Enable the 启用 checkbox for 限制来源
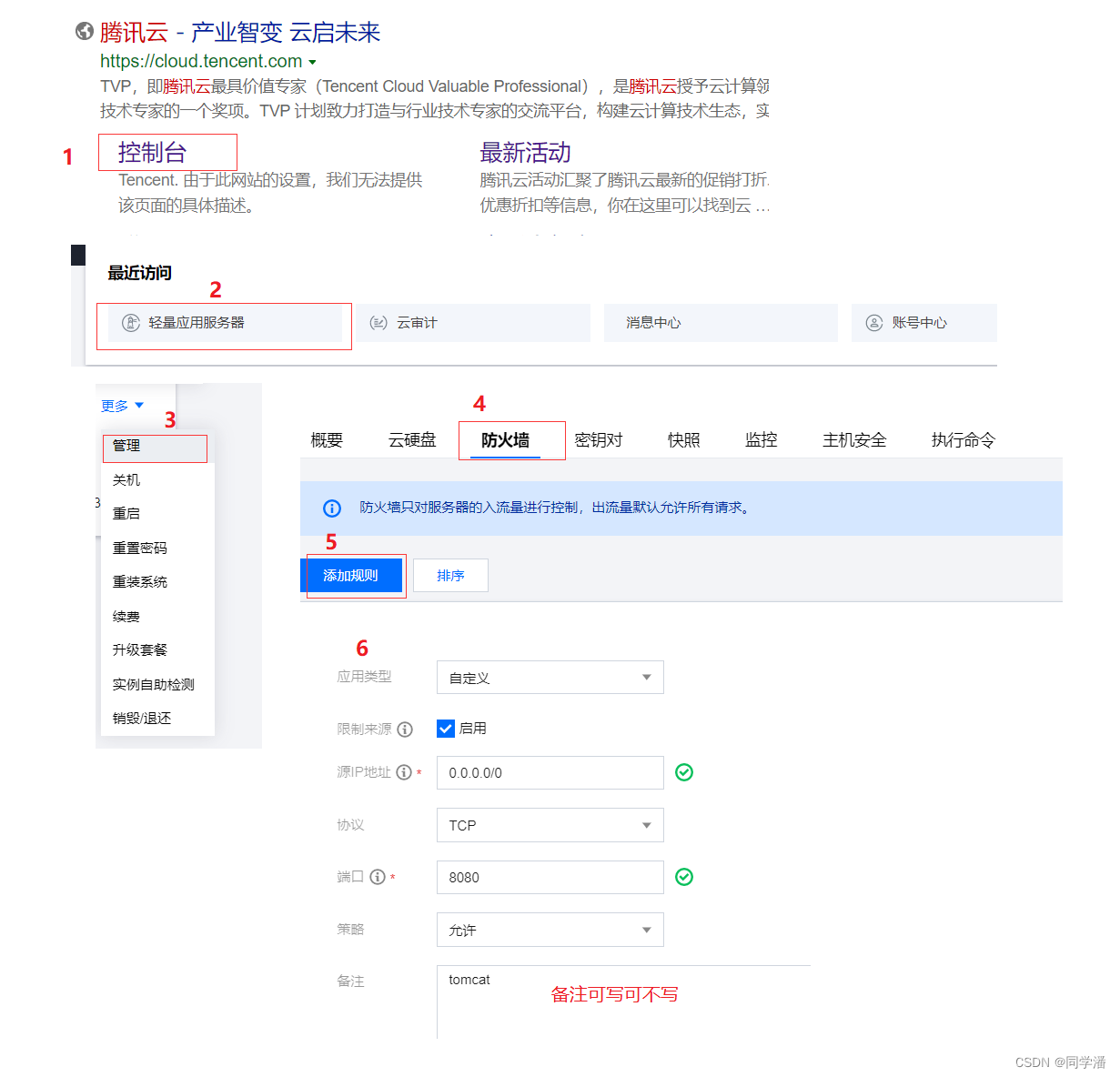 [445, 728]
